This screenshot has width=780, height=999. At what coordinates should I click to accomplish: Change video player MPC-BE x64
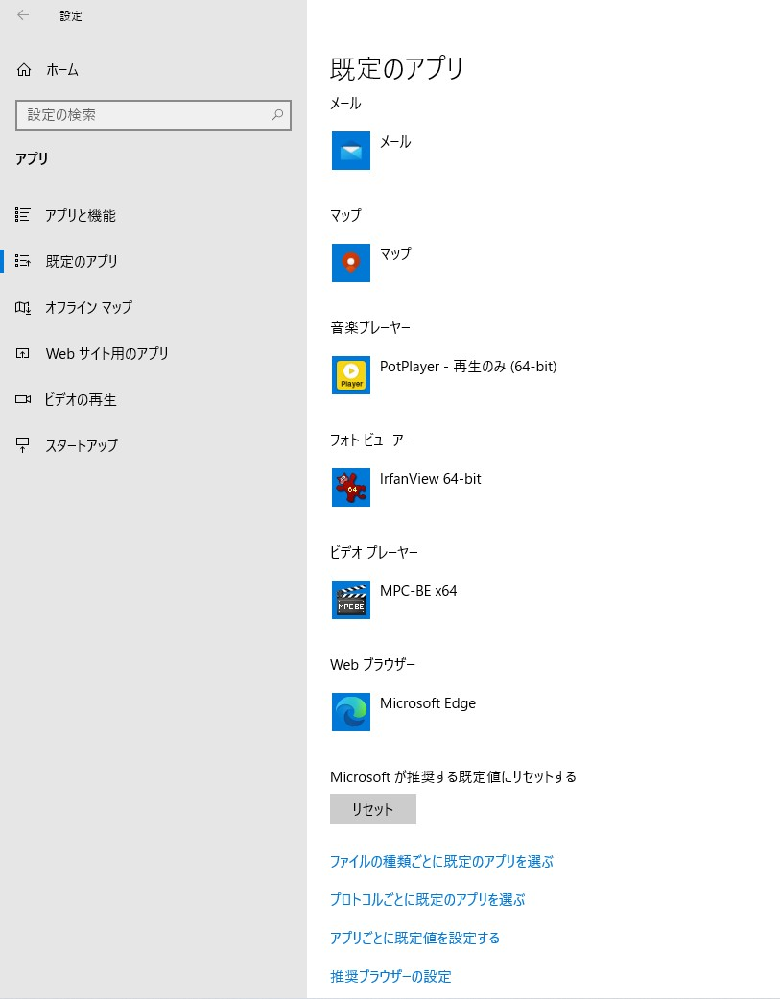coord(419,591)
